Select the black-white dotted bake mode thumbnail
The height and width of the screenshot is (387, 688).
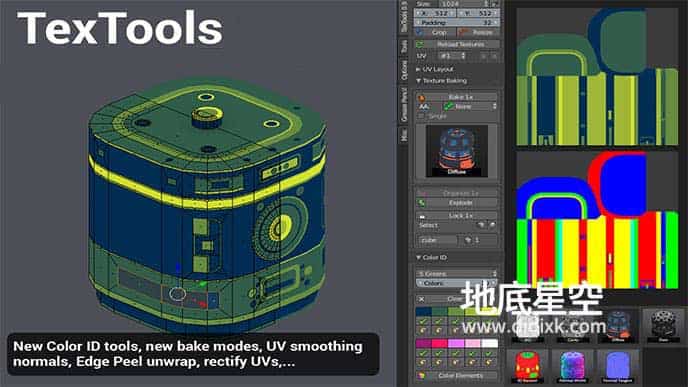663,326
